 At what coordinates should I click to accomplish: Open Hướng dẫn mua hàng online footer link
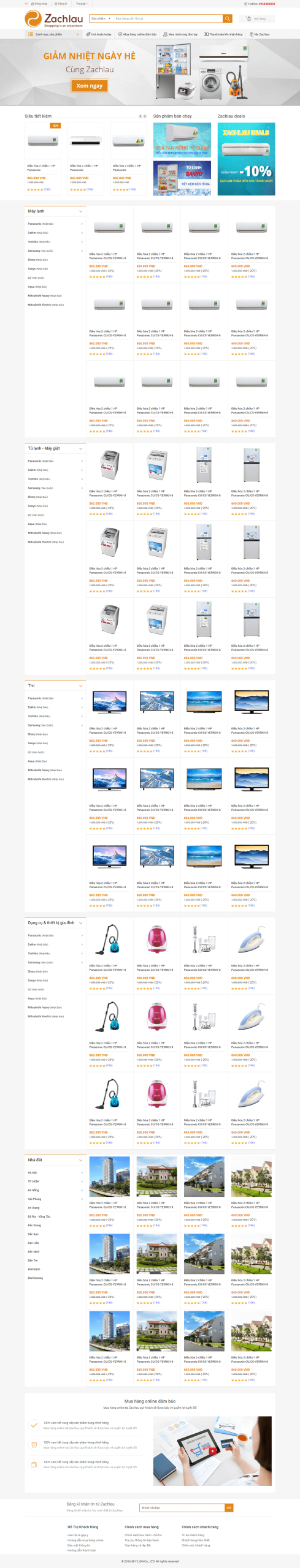tap(85, 1540)
